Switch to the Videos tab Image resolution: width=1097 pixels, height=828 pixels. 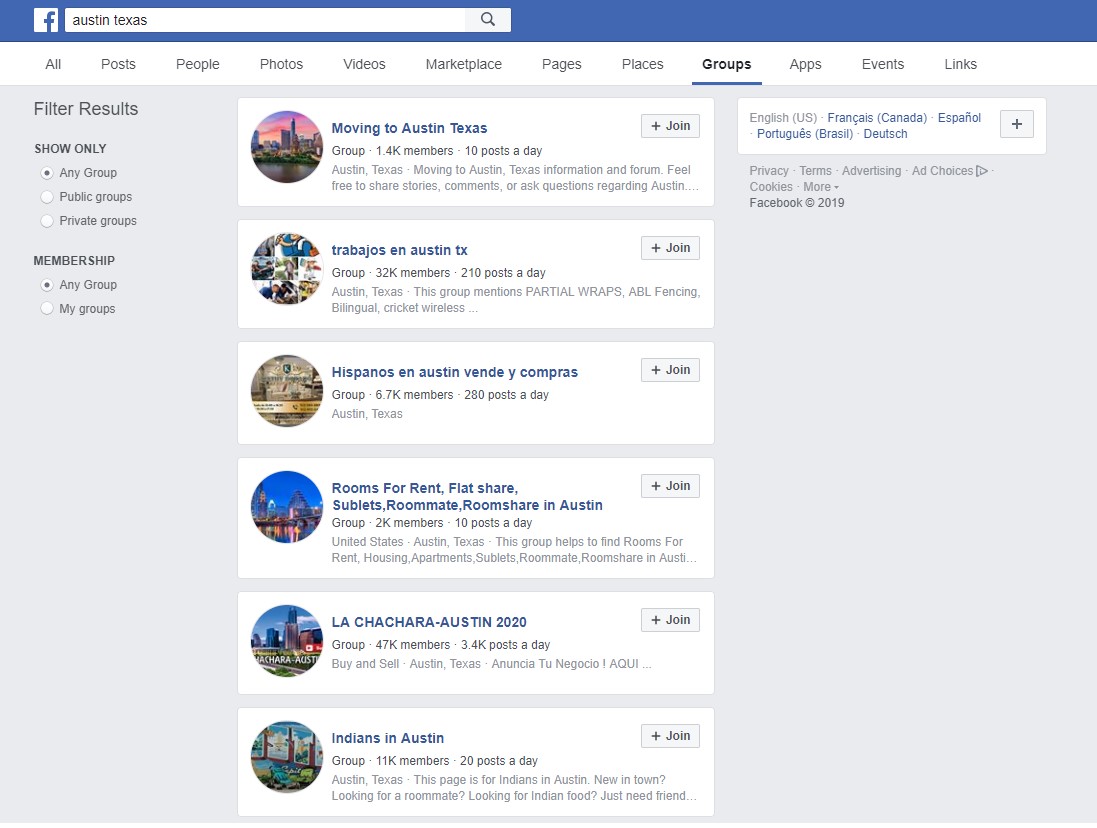(x=365, y=64)
